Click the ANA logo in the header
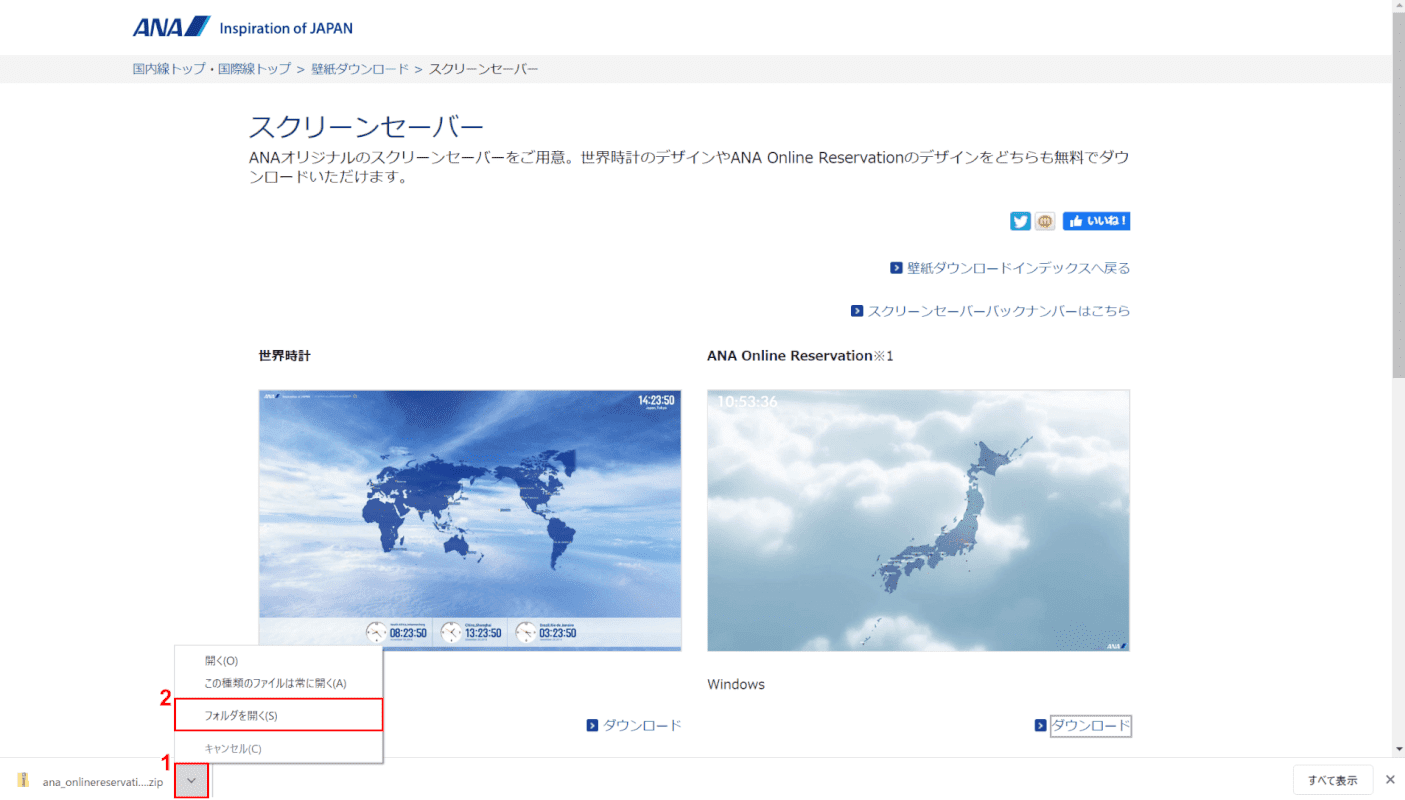 (x=171, y=26)
